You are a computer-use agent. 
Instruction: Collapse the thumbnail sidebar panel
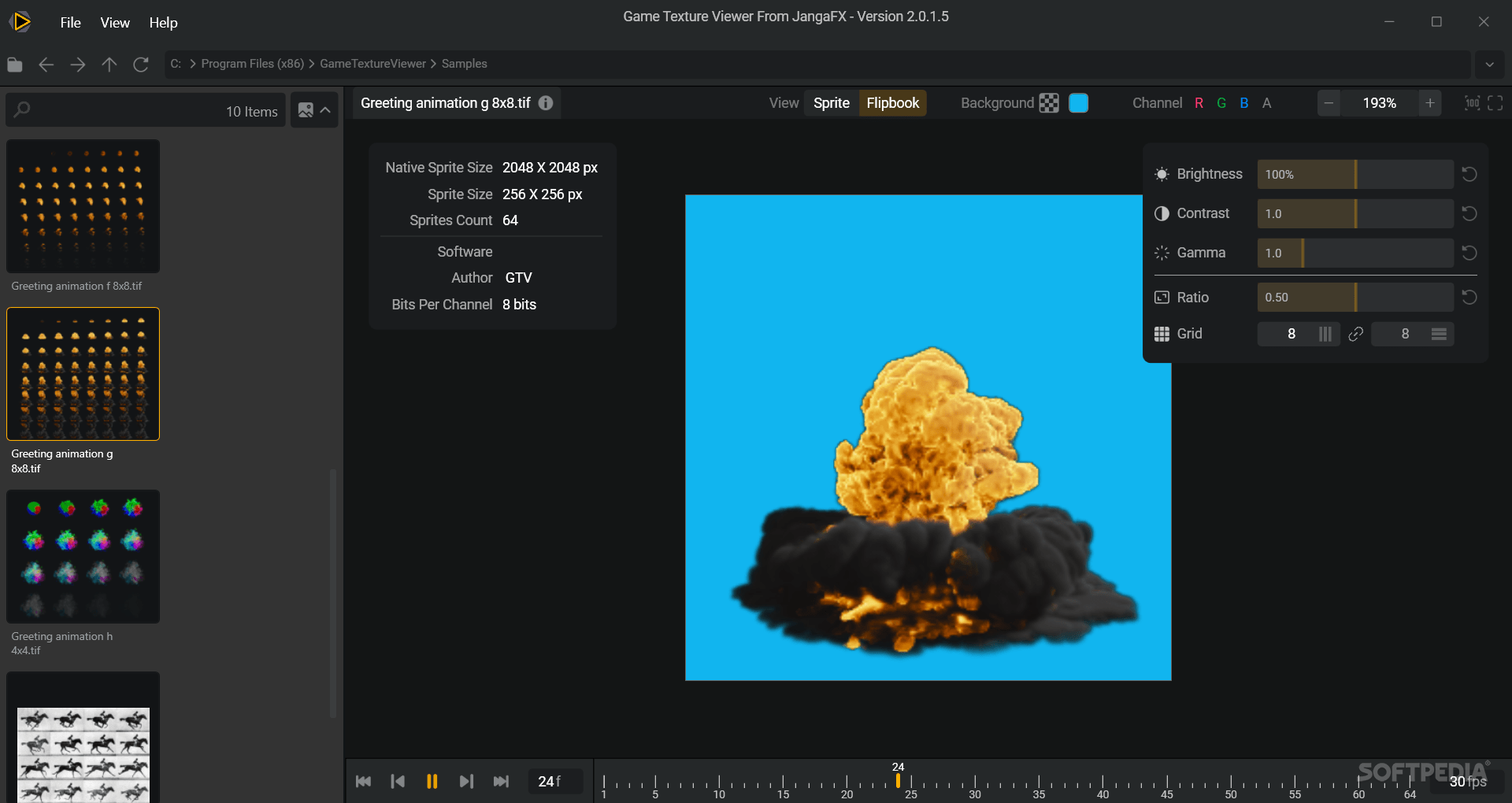(x=327, y=109)
